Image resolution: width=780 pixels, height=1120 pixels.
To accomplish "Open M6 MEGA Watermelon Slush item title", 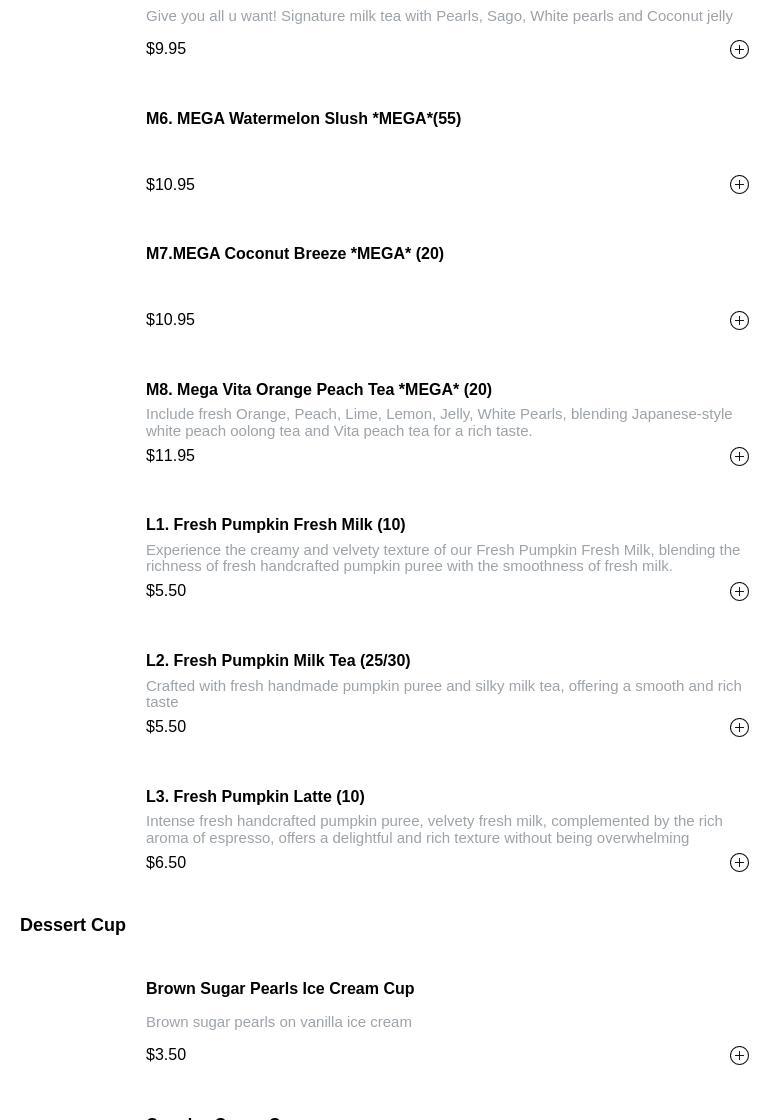I will (303, 119).
